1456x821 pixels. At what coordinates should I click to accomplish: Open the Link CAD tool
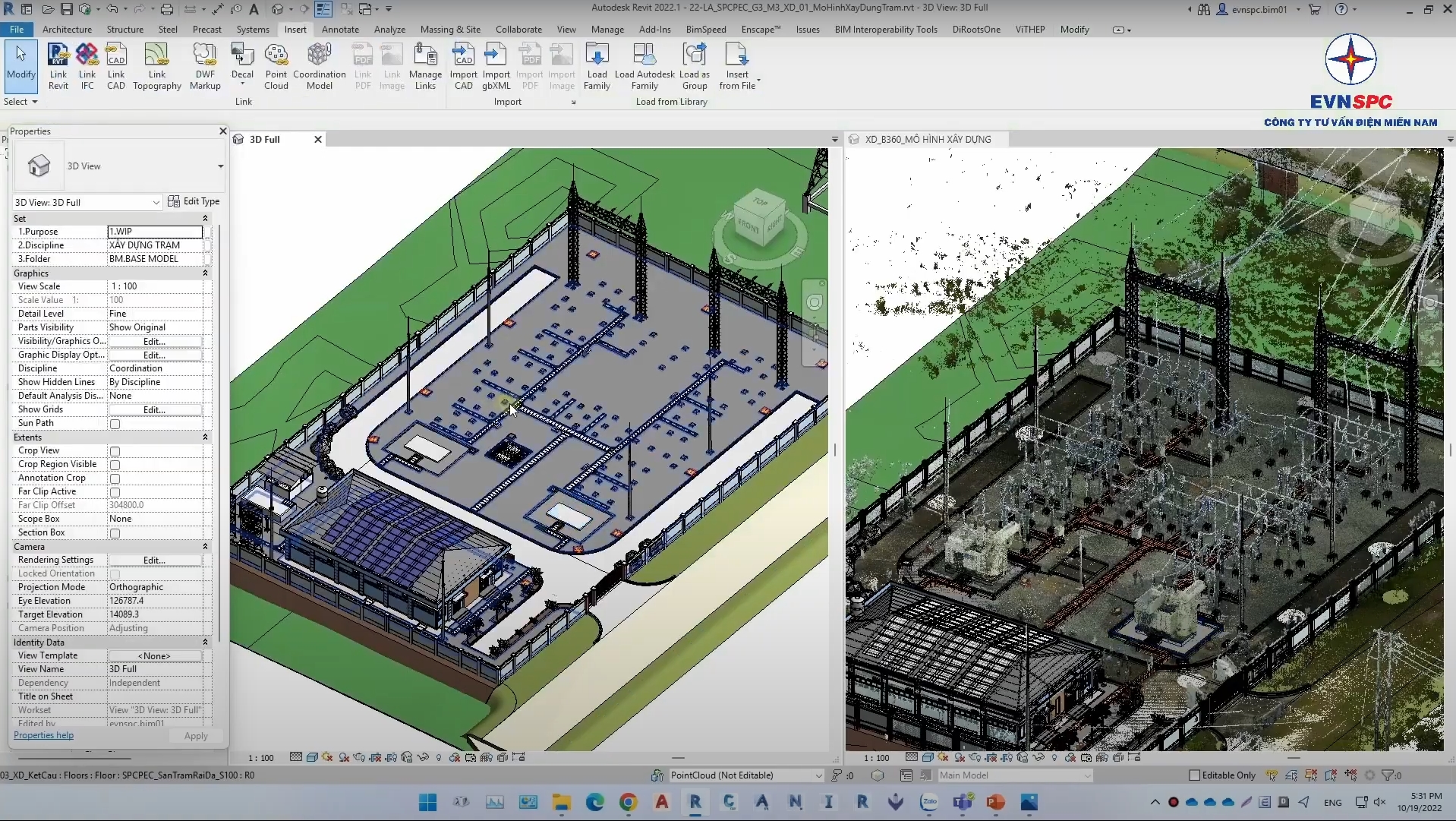coord(116,66)
